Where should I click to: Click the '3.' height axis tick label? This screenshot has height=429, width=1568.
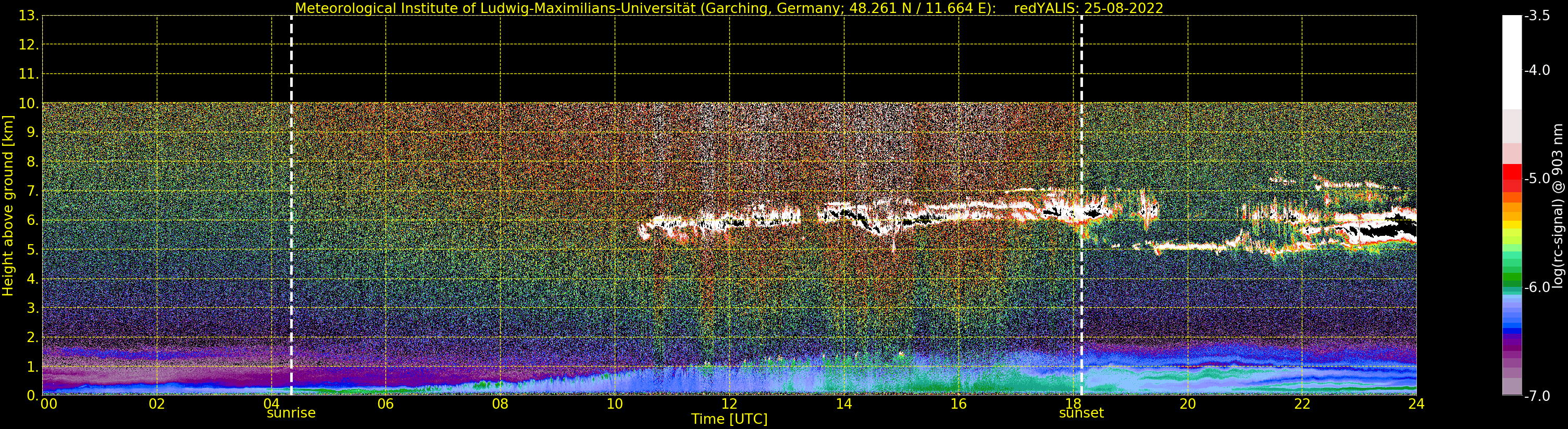pyautogui.click(x=32, y=309)
